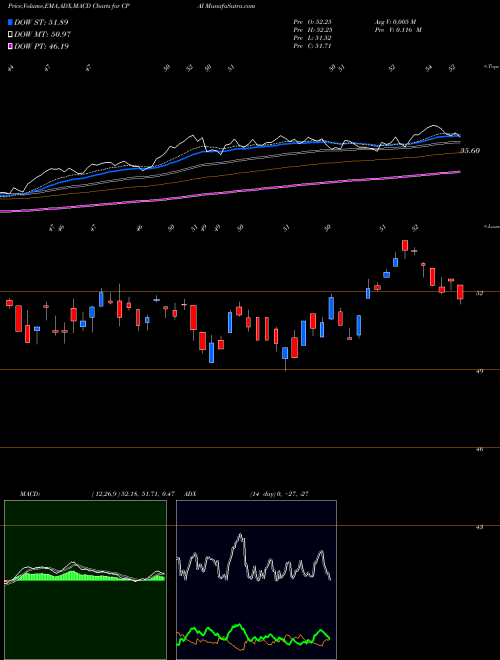Click the Pre C: 51.71 closing value
The width and height of the screenshot is (500, 660).
pyautogui.click(x=313, y=46)
